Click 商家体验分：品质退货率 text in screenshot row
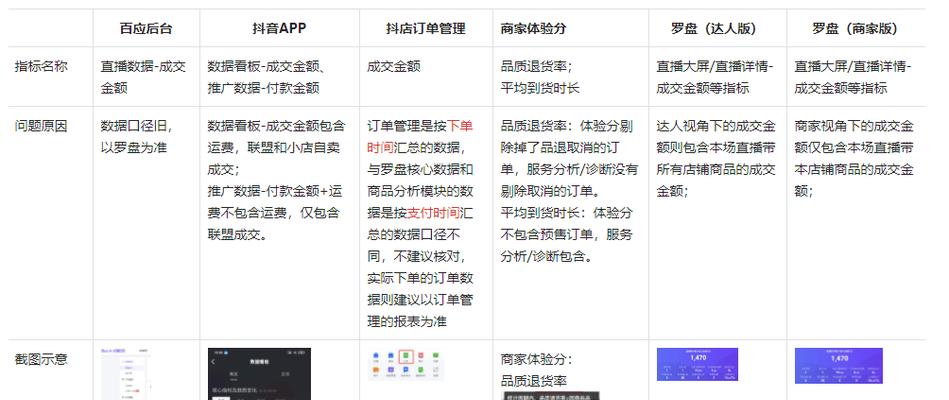This screenshot has width=949, height=400. point(536,370)
